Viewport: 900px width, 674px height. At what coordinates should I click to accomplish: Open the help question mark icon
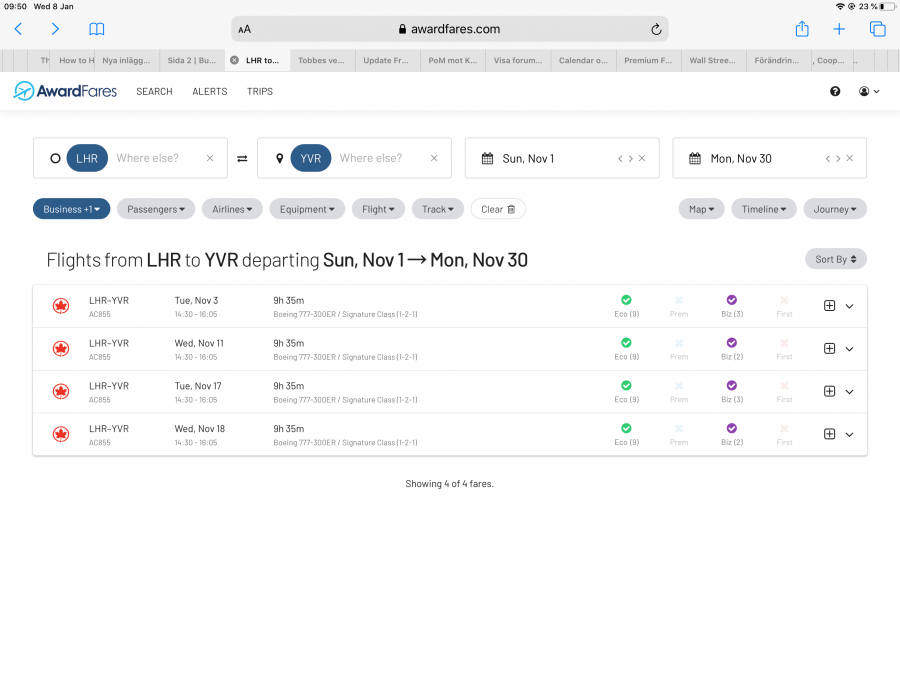click(x=835, y=91)
